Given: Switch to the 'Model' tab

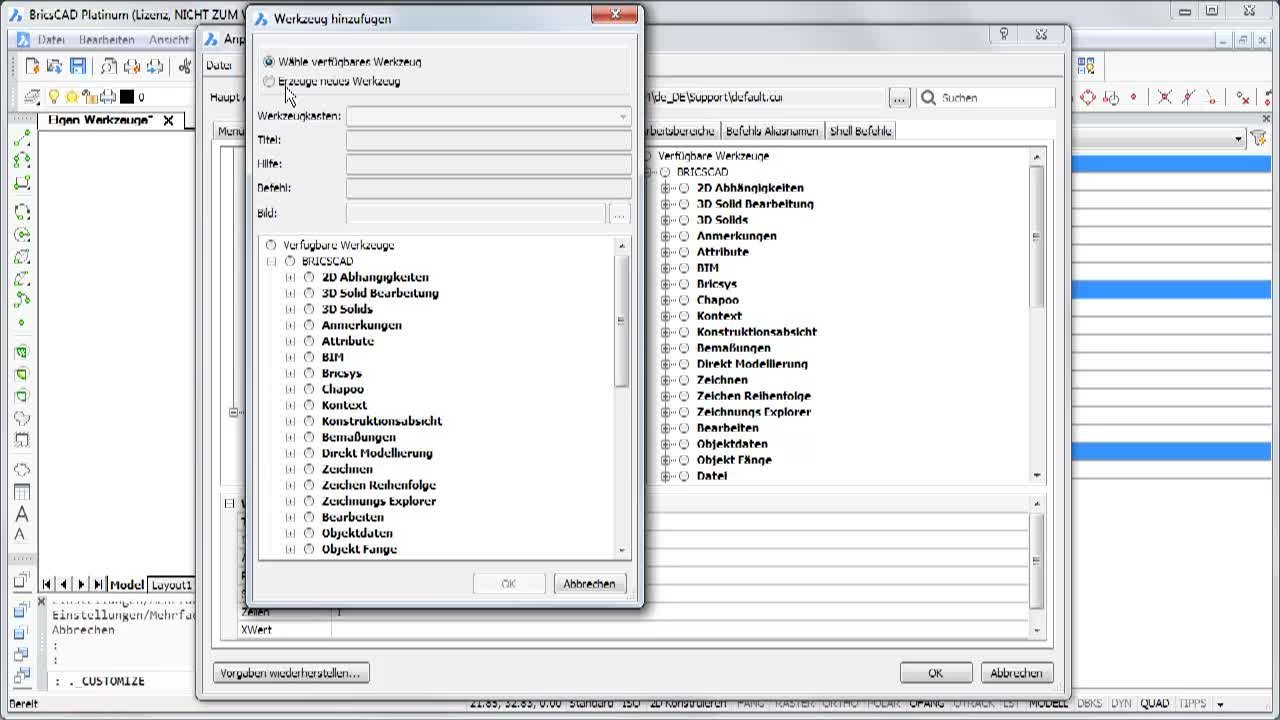Looking at the screenshot, I should pyautogui.click(x=127, y=585).
